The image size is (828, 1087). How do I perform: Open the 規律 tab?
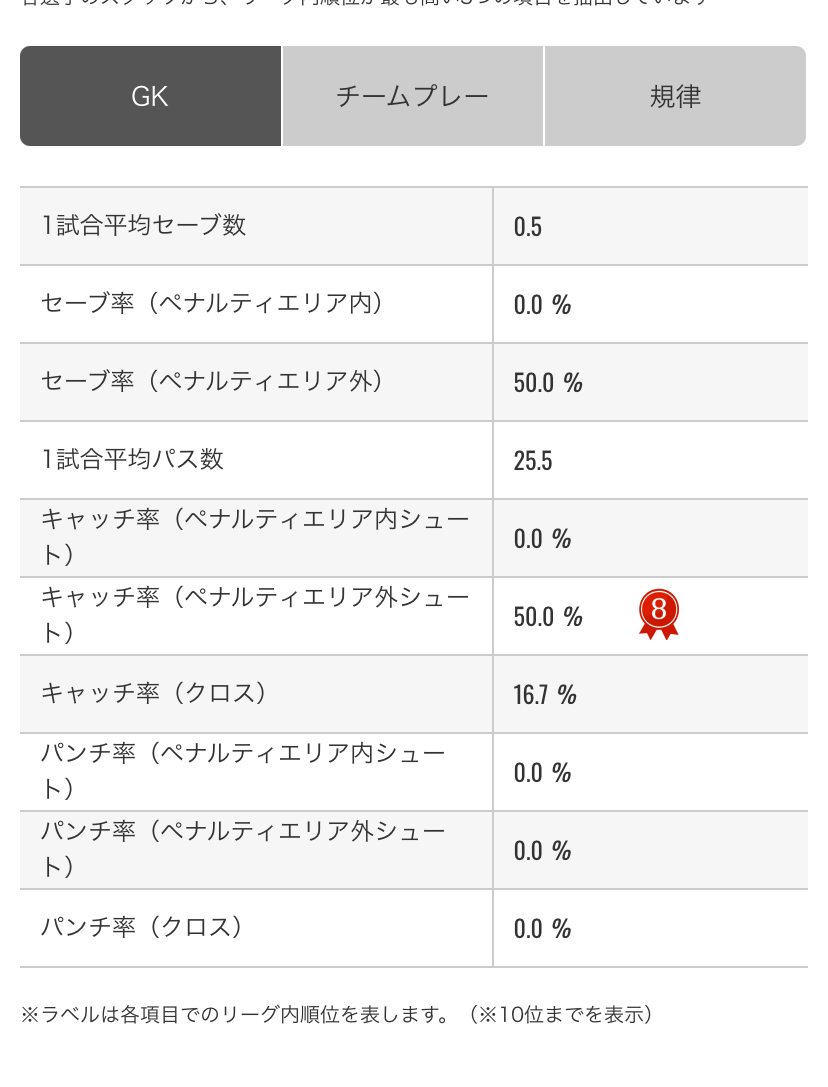(675, 96)
